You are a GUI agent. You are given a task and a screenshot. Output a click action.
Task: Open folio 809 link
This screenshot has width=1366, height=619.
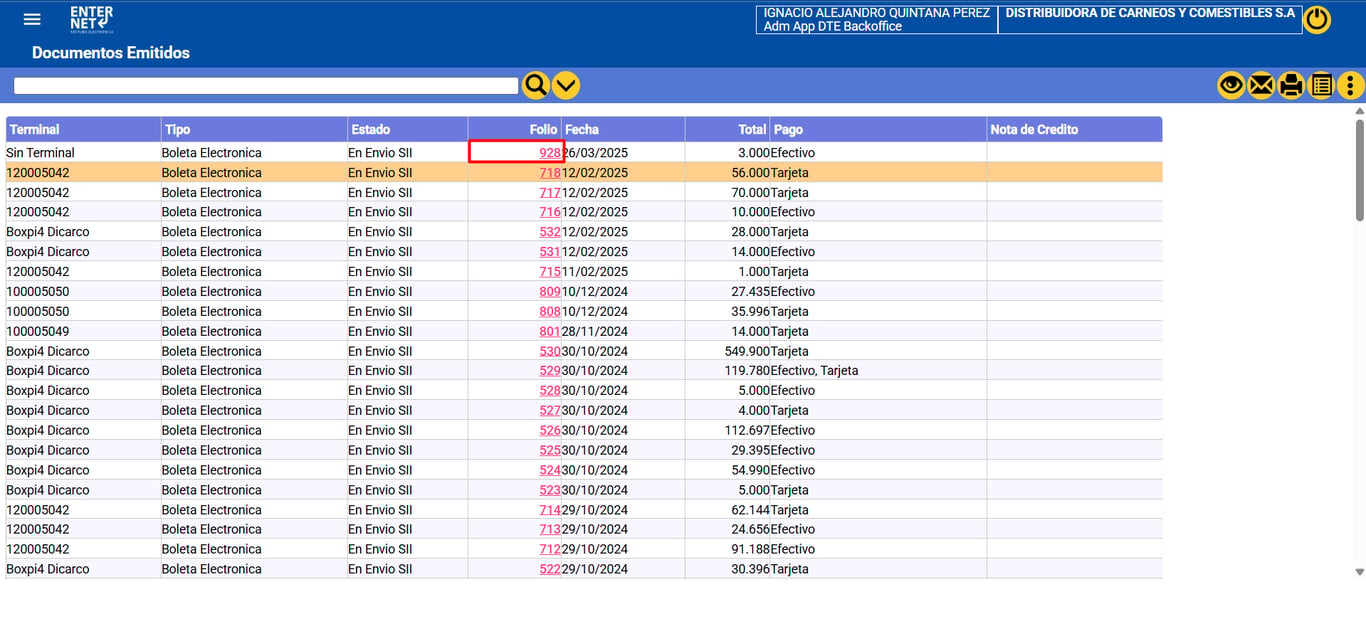tap(550, 292)
